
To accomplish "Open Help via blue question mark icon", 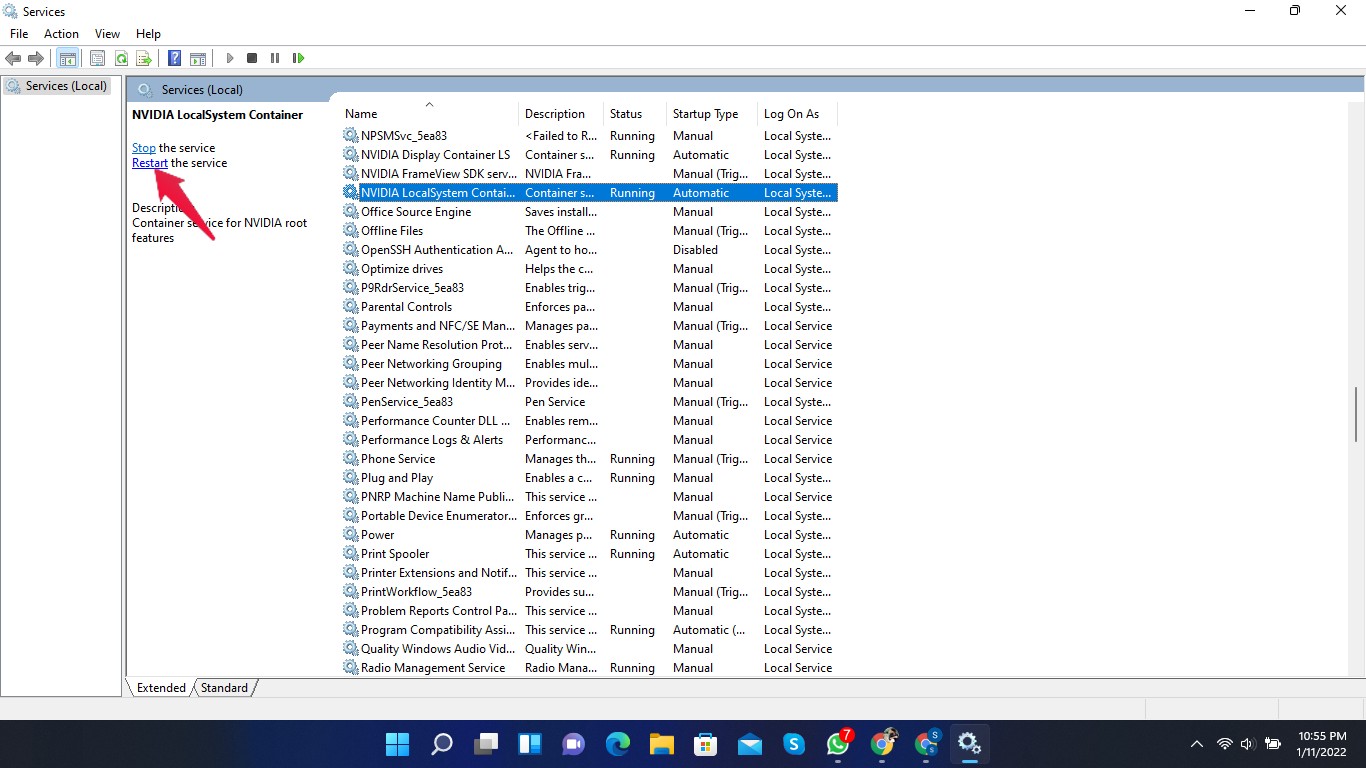I will coord(175,59).
